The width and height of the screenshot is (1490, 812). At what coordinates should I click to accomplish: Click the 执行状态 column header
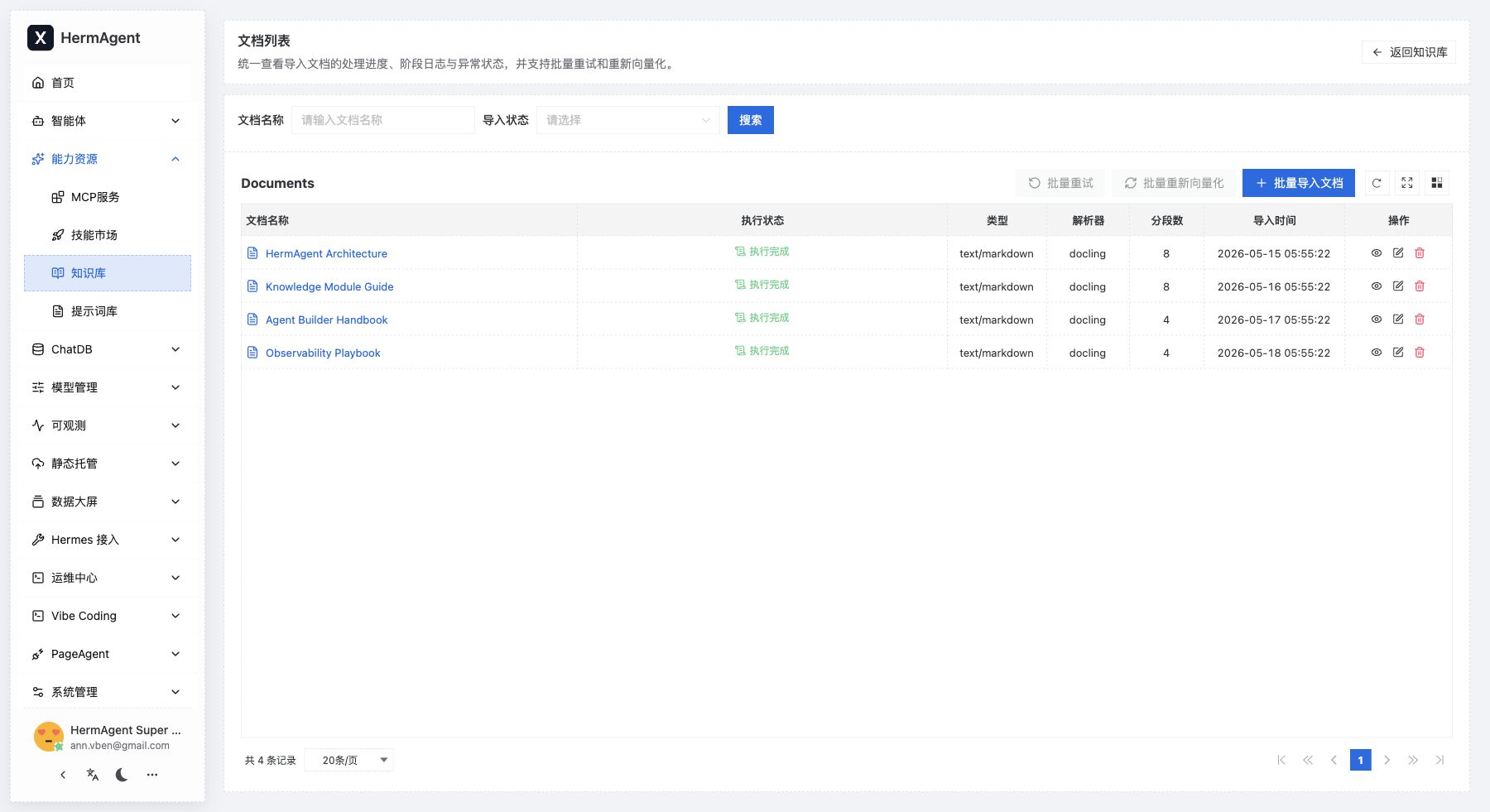[762, 220]
